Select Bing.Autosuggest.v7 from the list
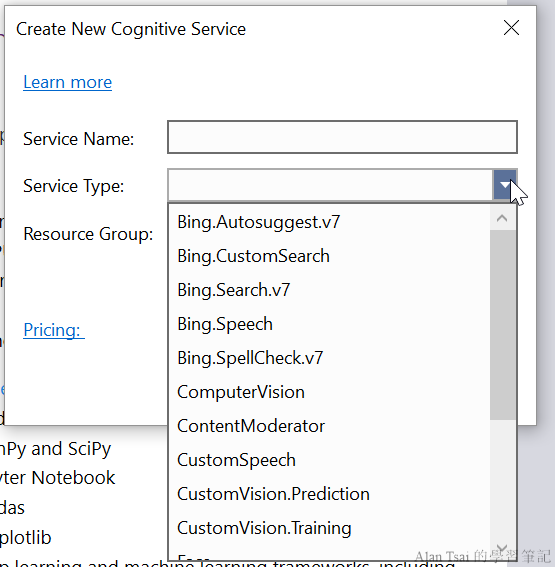This screenshot has width=555, height=567. point(329,222)
